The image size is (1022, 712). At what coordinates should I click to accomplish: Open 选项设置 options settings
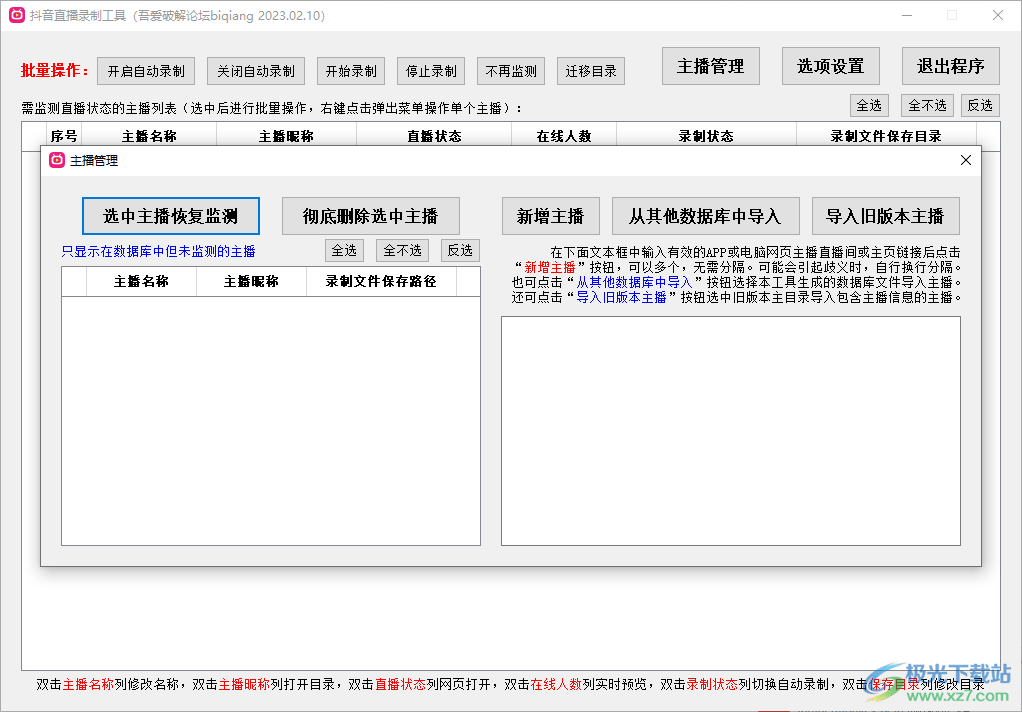coord(830,64)
